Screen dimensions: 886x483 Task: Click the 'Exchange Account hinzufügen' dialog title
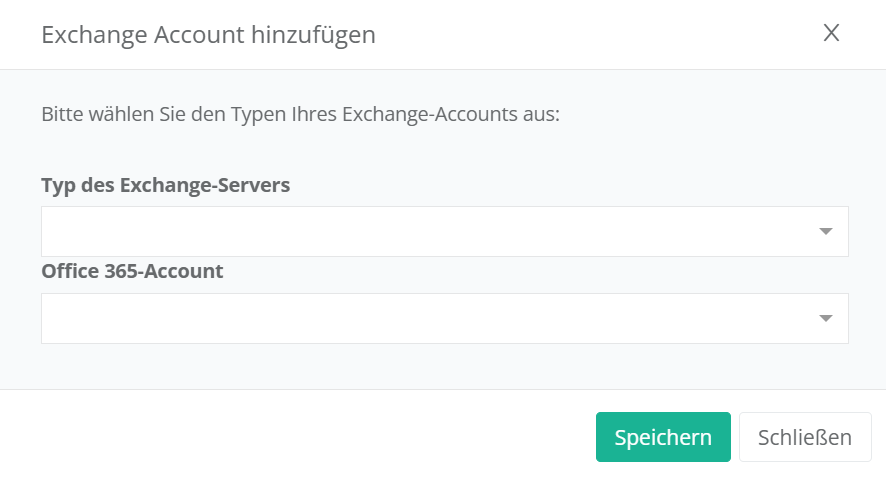tap(208, 35)
